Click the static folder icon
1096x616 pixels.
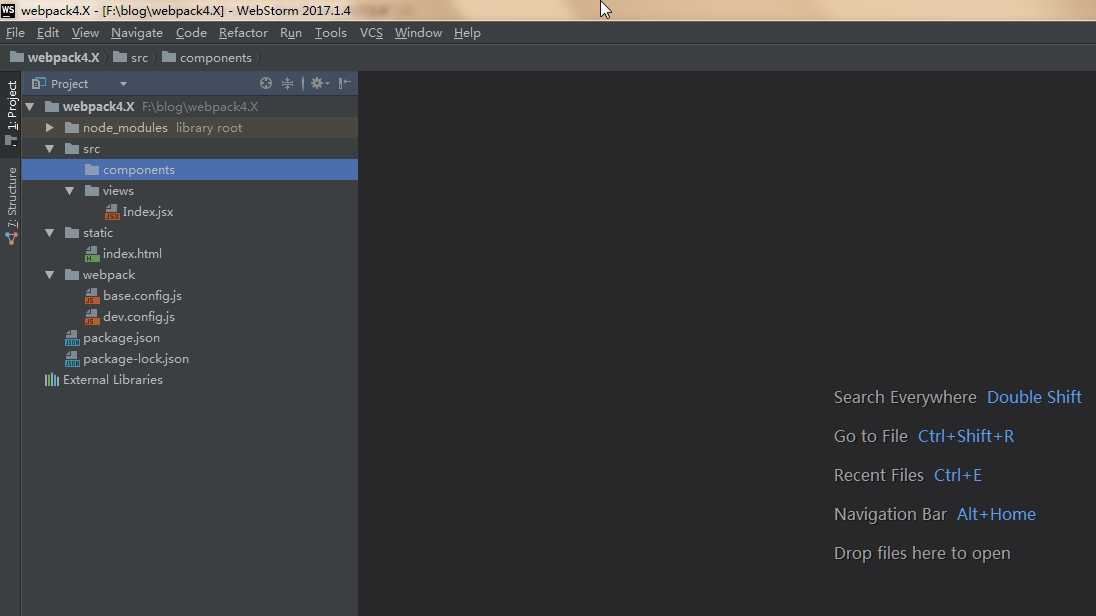[x=71, y=233]
